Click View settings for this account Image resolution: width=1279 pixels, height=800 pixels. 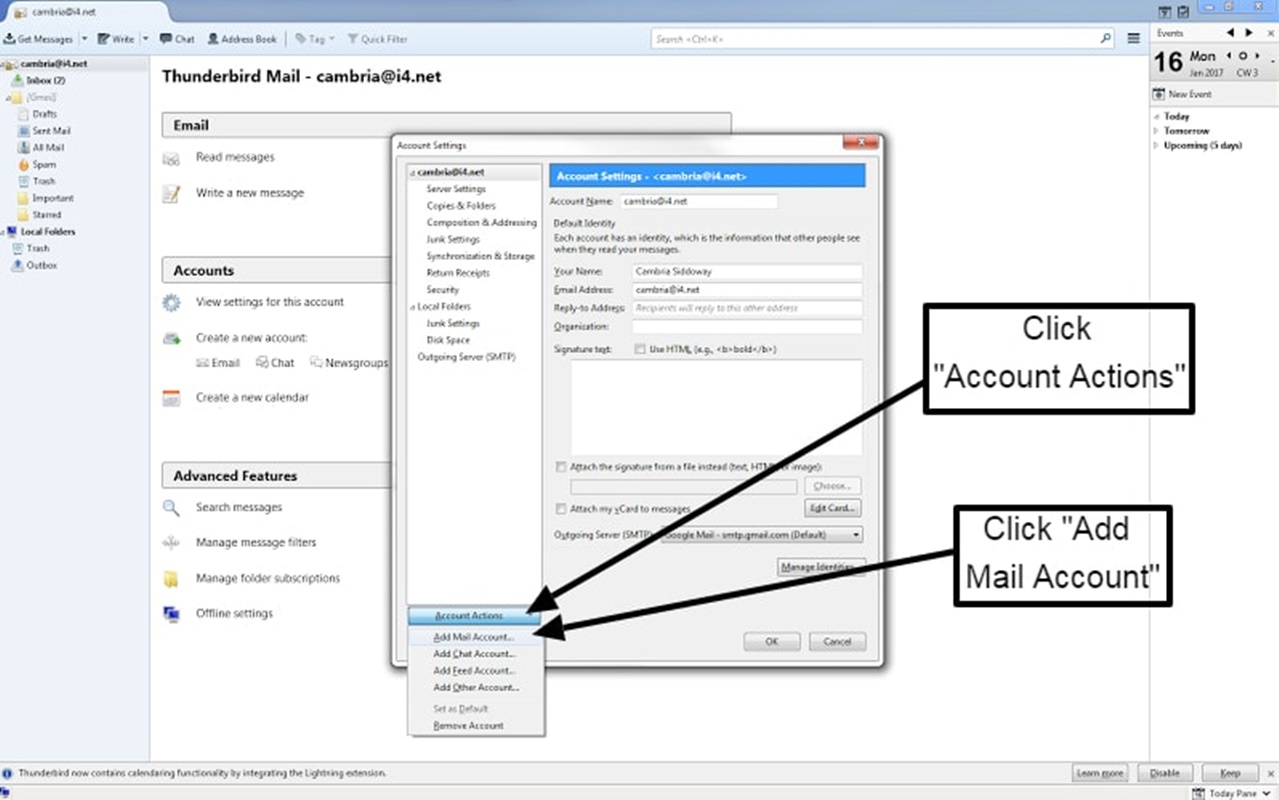click(270, 302)
